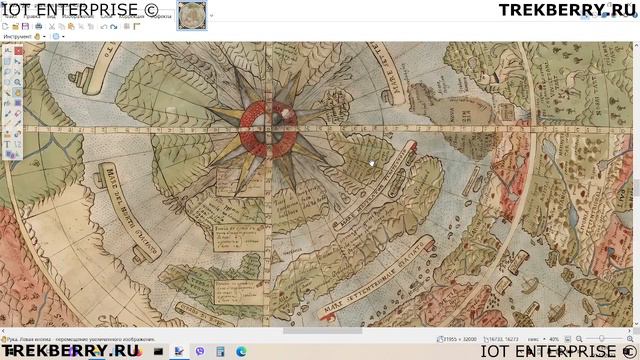Click the Redo arrow
The image size is (640, 360).
tap(113, 27)
